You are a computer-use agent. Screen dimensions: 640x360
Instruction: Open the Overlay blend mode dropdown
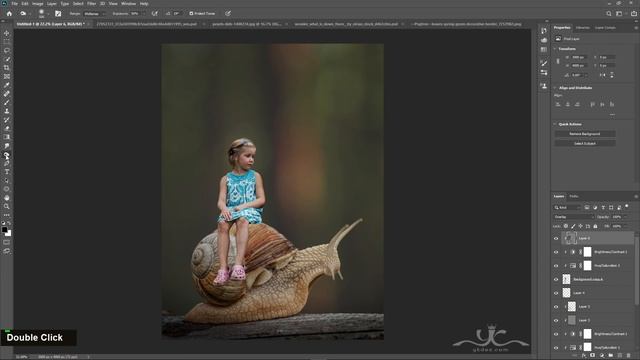pos(573,217)
